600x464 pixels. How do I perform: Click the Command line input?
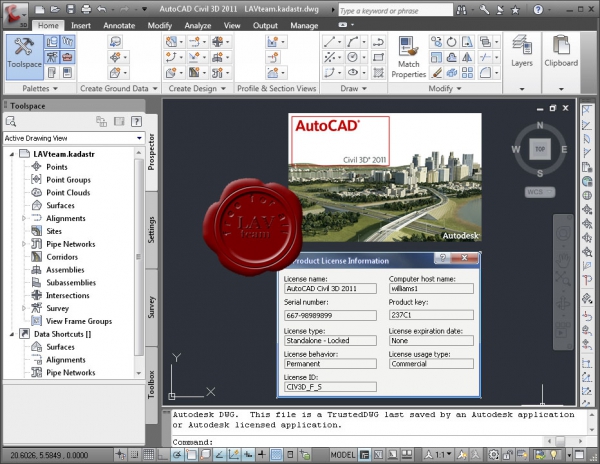click(x=356, y=442)
